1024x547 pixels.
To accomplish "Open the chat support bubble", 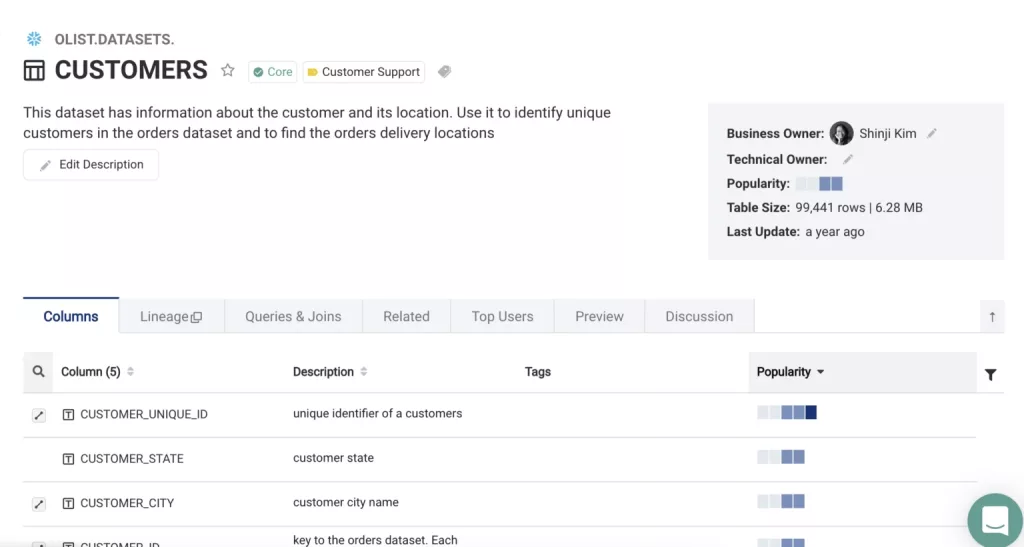I will pyautogui.click(x=995, y=520).
